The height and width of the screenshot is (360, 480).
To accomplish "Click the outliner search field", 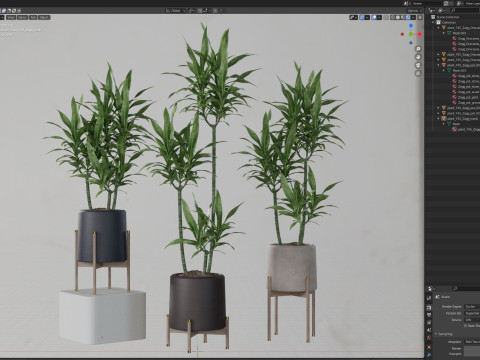I will (x=465, y=11).
